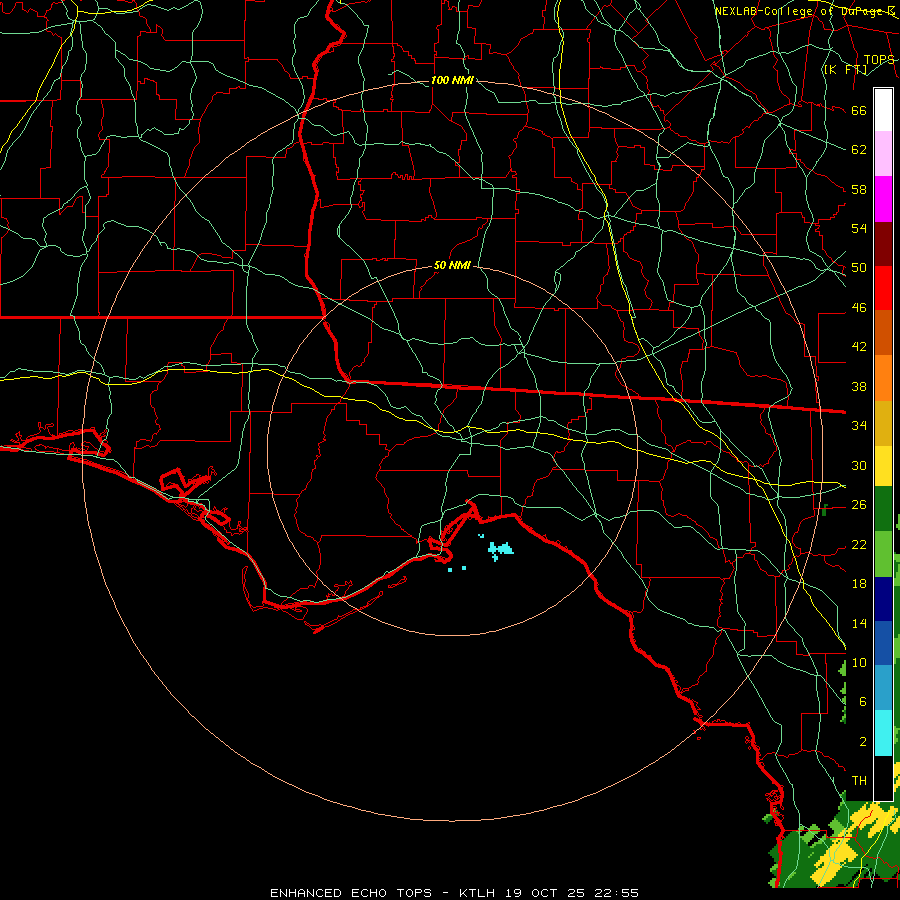Click the 50 value on the color scale
Viewport: 900px width, 900px height.
[x=859, y=268]
